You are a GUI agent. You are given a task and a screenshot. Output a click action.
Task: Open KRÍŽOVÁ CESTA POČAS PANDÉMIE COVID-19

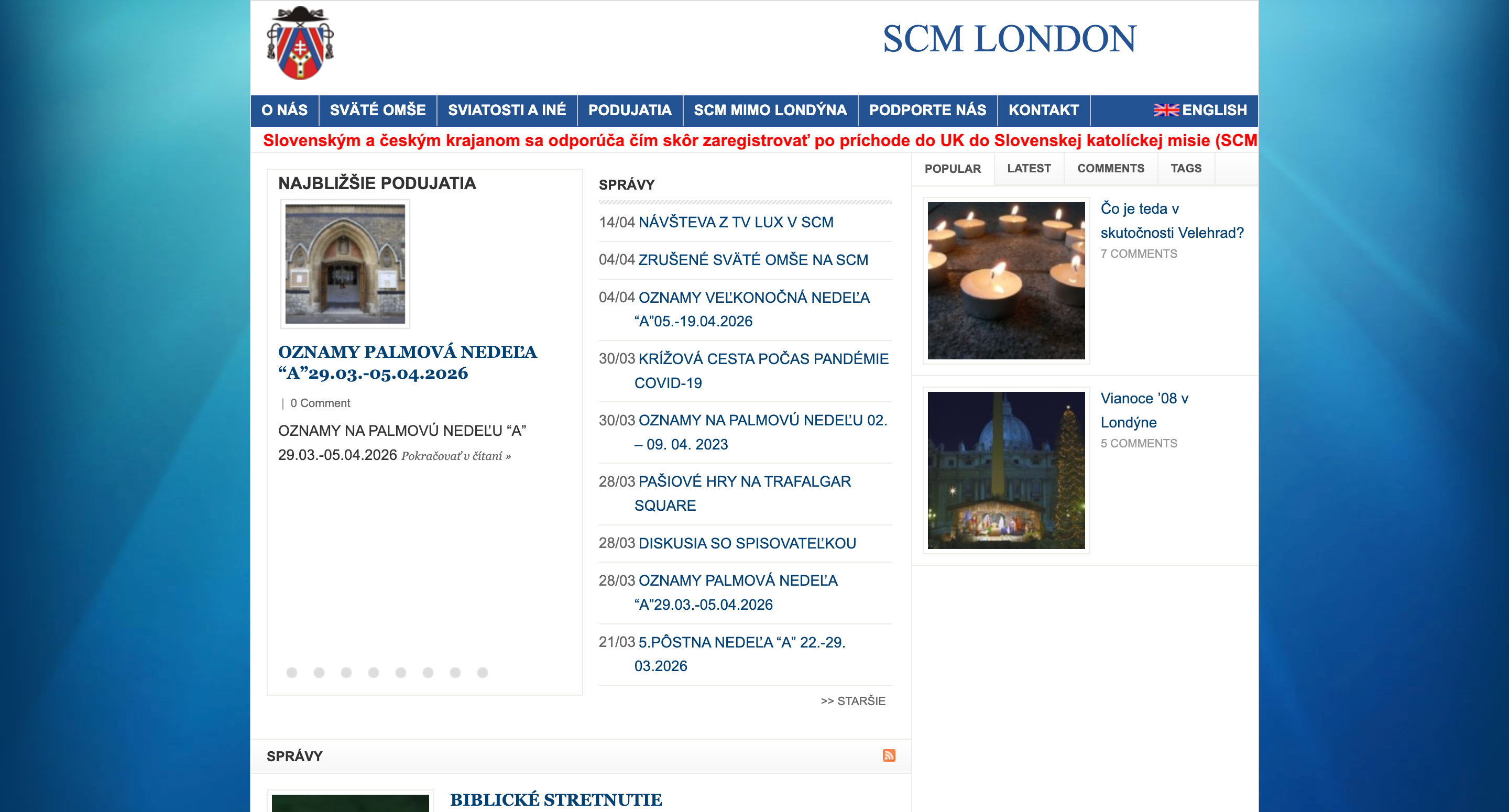(x=761, y=370)
